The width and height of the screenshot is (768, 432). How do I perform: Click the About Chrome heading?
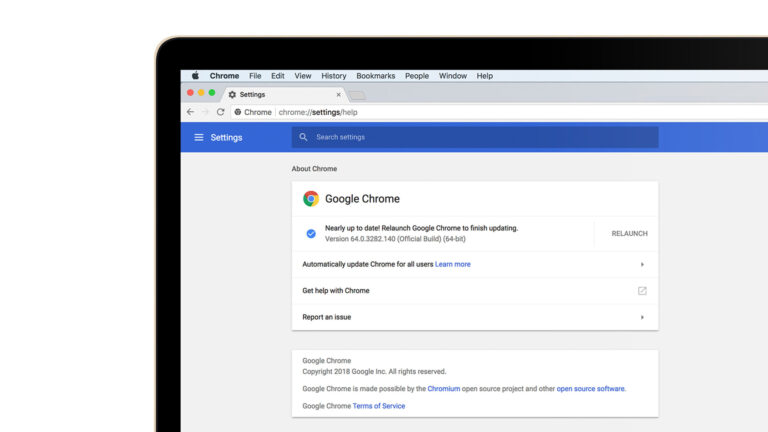click(x=314, y=168)
